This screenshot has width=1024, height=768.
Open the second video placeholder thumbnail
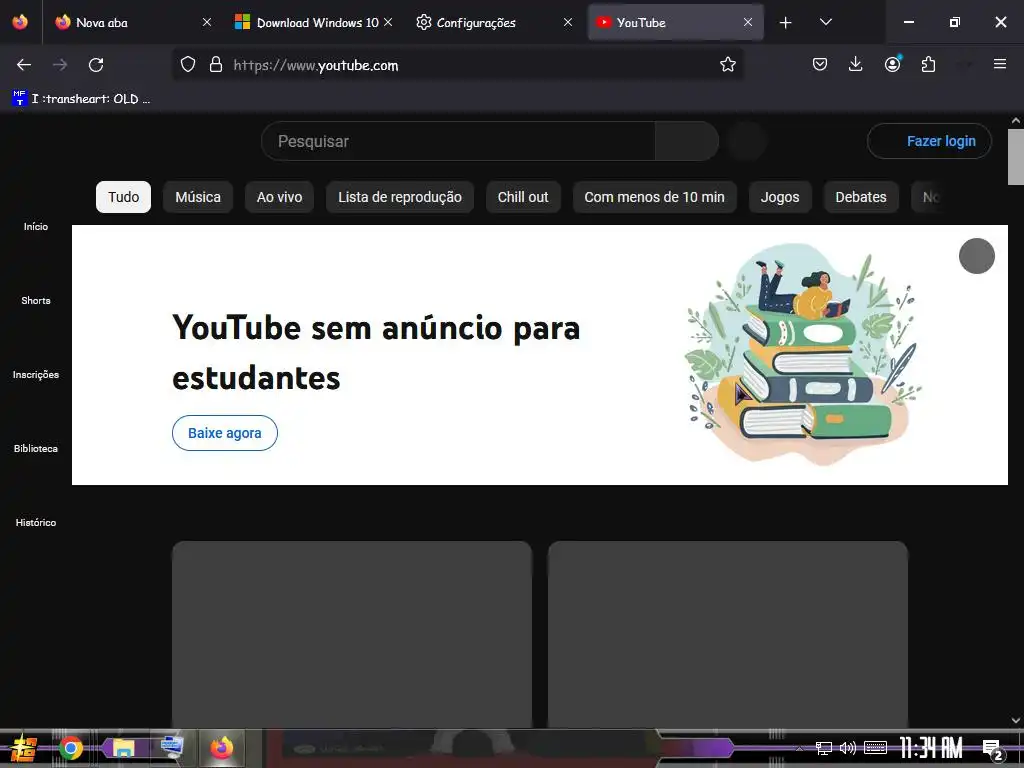point(728,633)
